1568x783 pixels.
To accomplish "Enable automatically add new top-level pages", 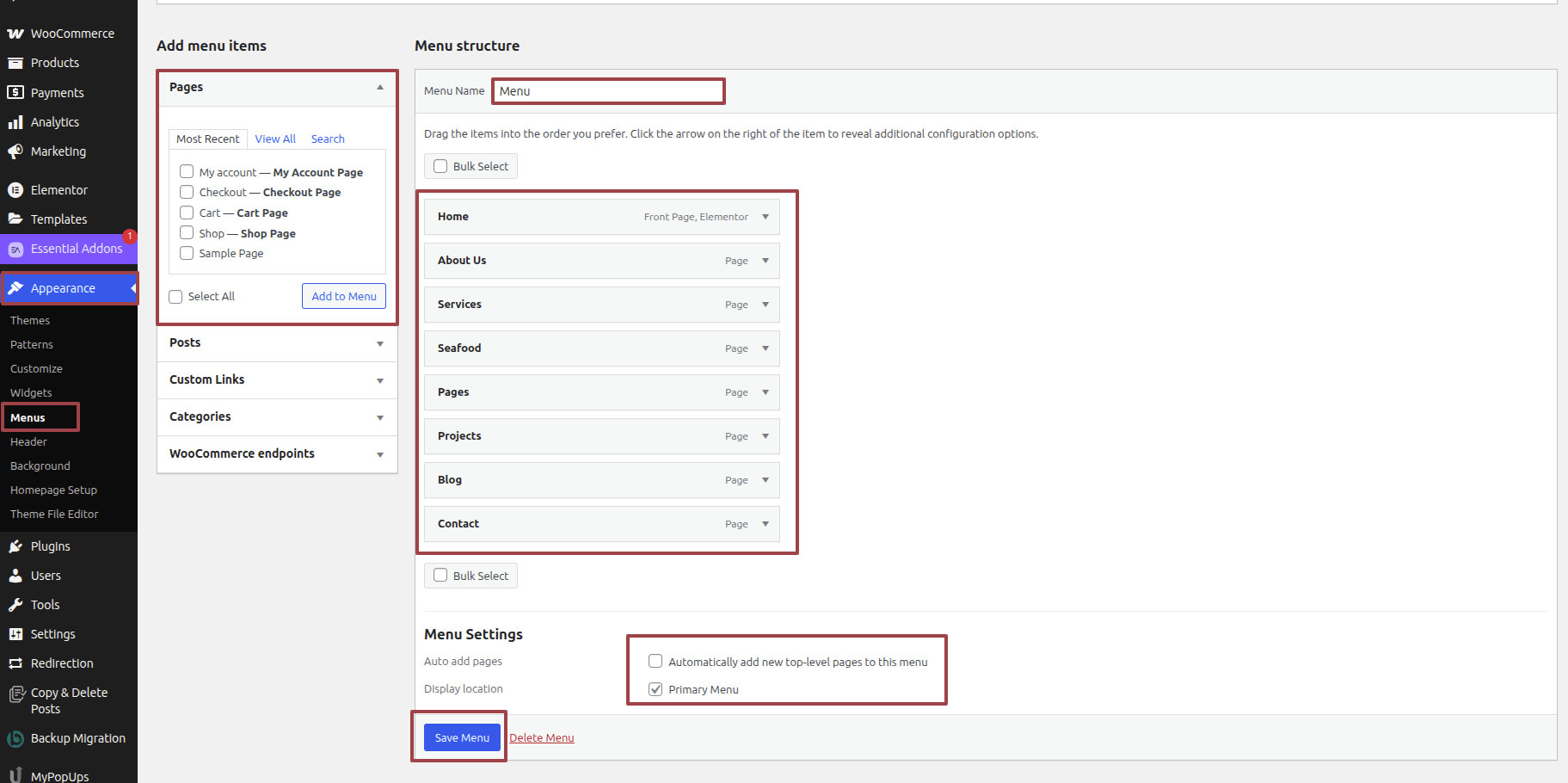I will [x=655, y=662].
